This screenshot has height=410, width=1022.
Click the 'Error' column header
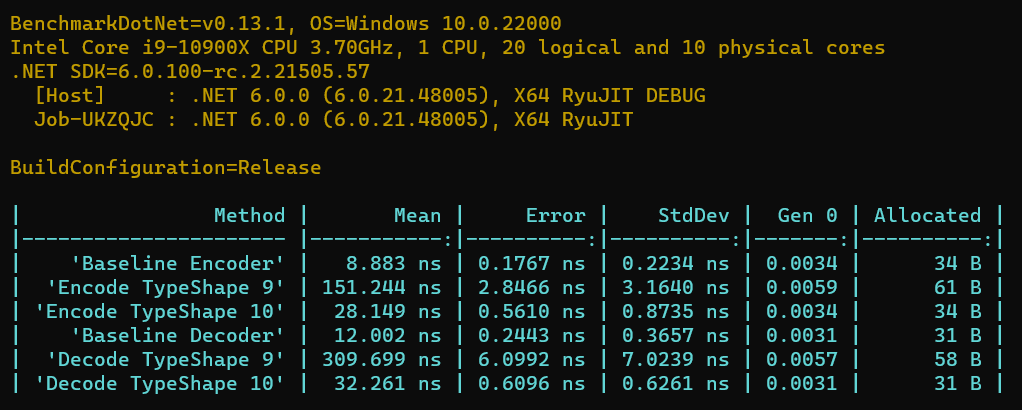[x=556, y=215]
